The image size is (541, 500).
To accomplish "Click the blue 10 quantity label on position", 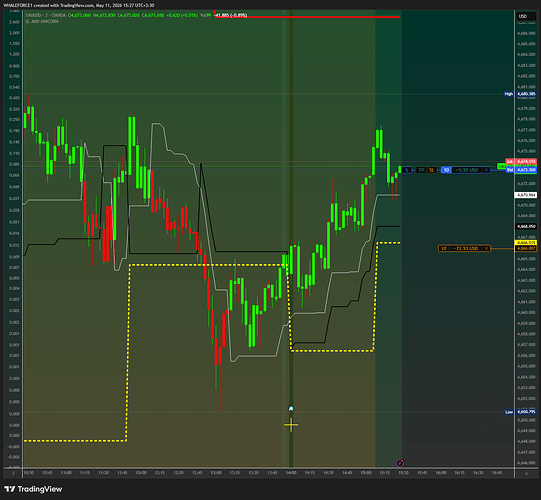I will [446, 170].
